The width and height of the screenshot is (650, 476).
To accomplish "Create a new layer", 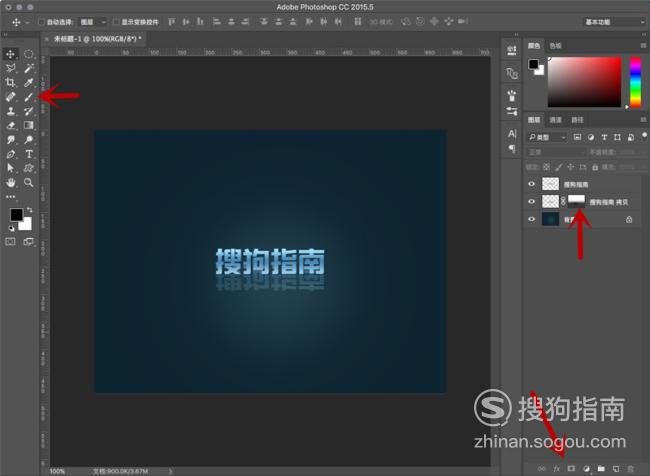I will coord(616,469).
